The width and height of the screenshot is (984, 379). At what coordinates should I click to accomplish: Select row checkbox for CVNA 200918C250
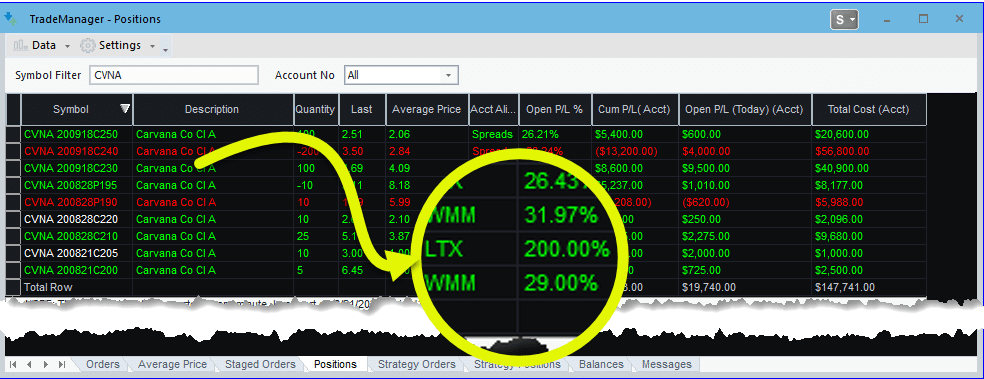tap(13, 134)
